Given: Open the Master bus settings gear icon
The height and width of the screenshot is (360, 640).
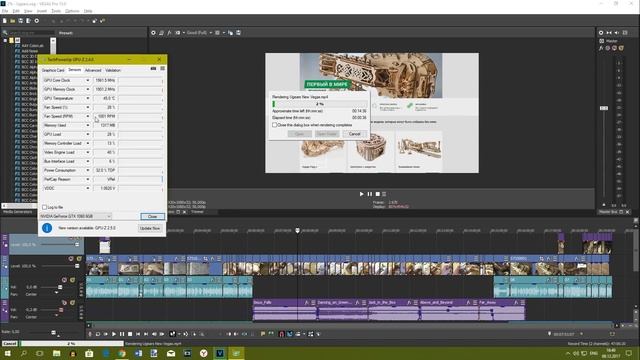Looking at the screenshot, I should [601, 33].
